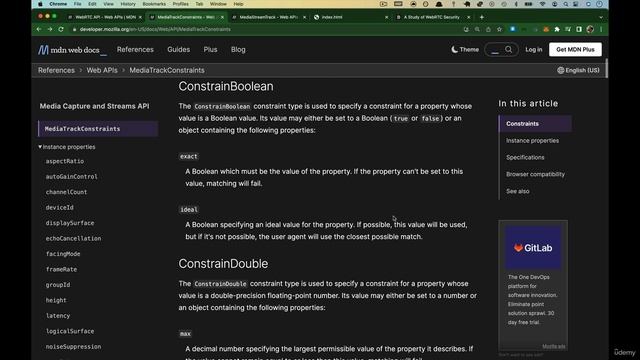
Task: Open the Plus menu
Action: tap(210, 49)
